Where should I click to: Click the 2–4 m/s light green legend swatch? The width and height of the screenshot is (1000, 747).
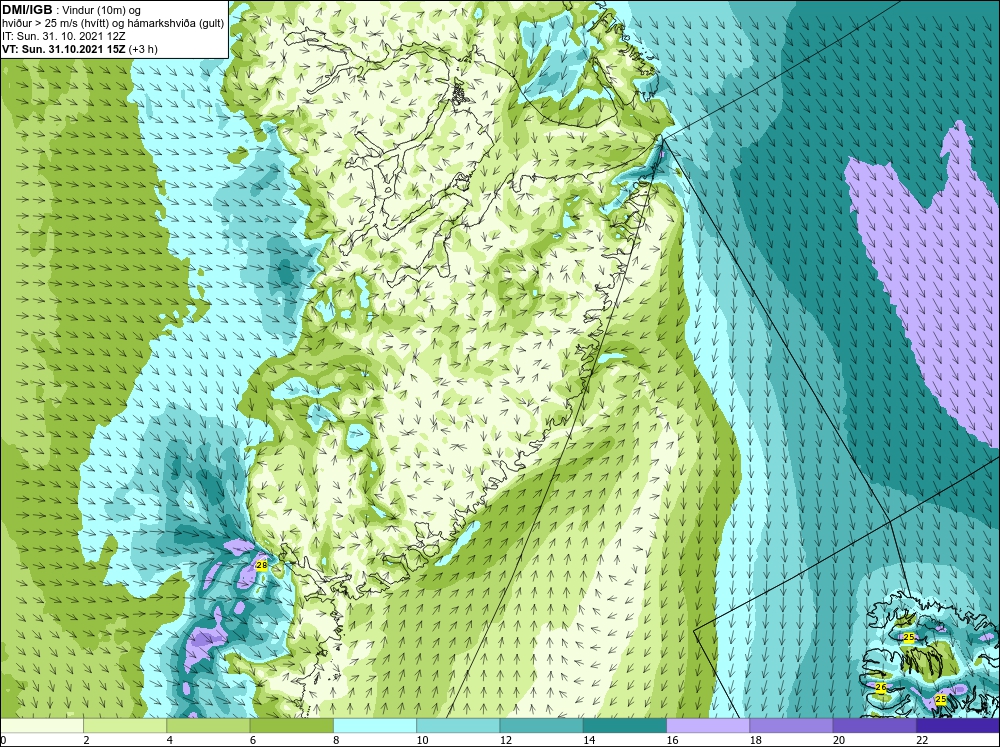125,725
